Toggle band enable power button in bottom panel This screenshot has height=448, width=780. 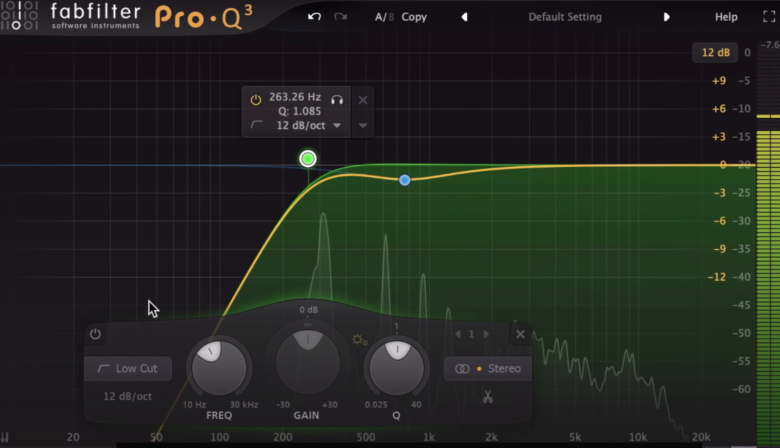tap(95, 334)
